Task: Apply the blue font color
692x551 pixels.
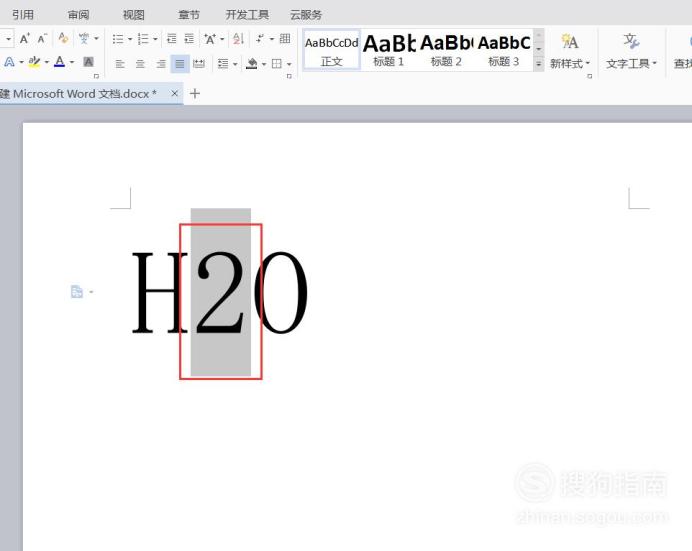Action: tap(60, 62)
